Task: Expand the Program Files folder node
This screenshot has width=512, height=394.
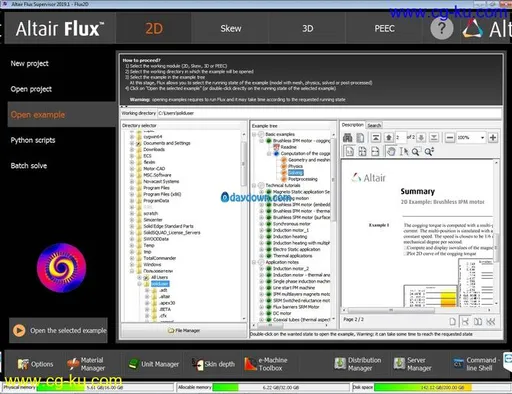Action: tap(132, 188)
